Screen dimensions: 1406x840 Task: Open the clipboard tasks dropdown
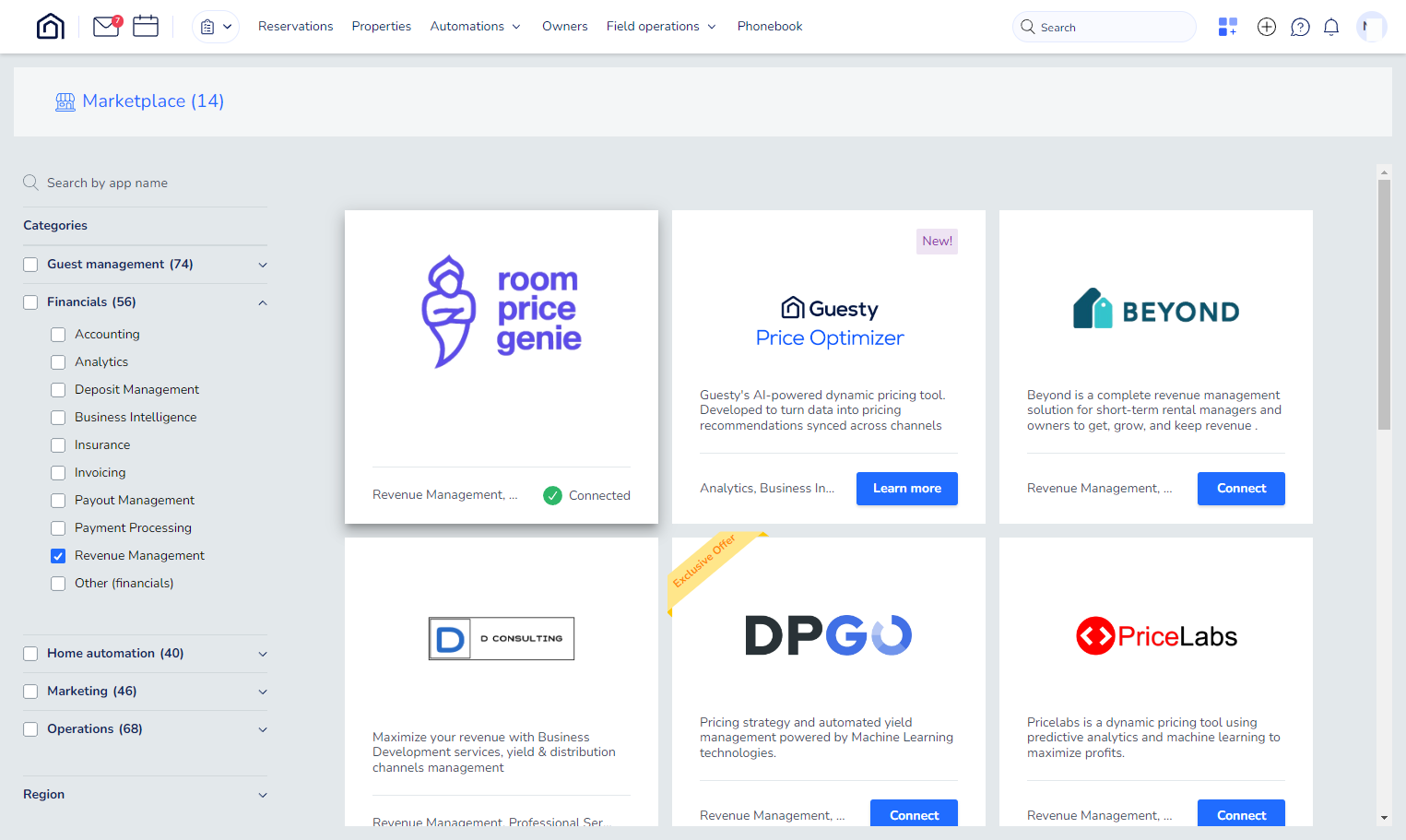(x=216, y=27)
